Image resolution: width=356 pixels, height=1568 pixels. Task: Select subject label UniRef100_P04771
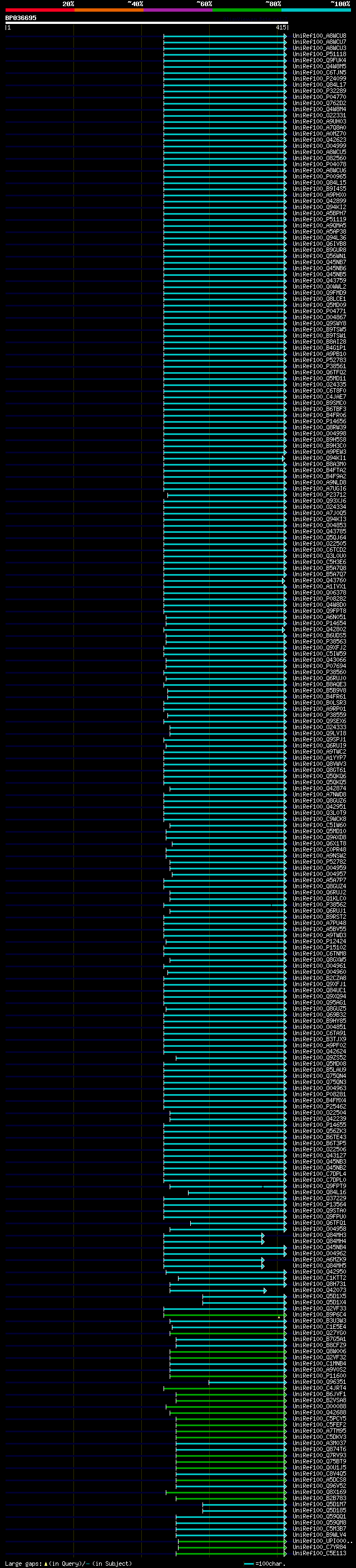pyautogui.click(x=319, y=311)
